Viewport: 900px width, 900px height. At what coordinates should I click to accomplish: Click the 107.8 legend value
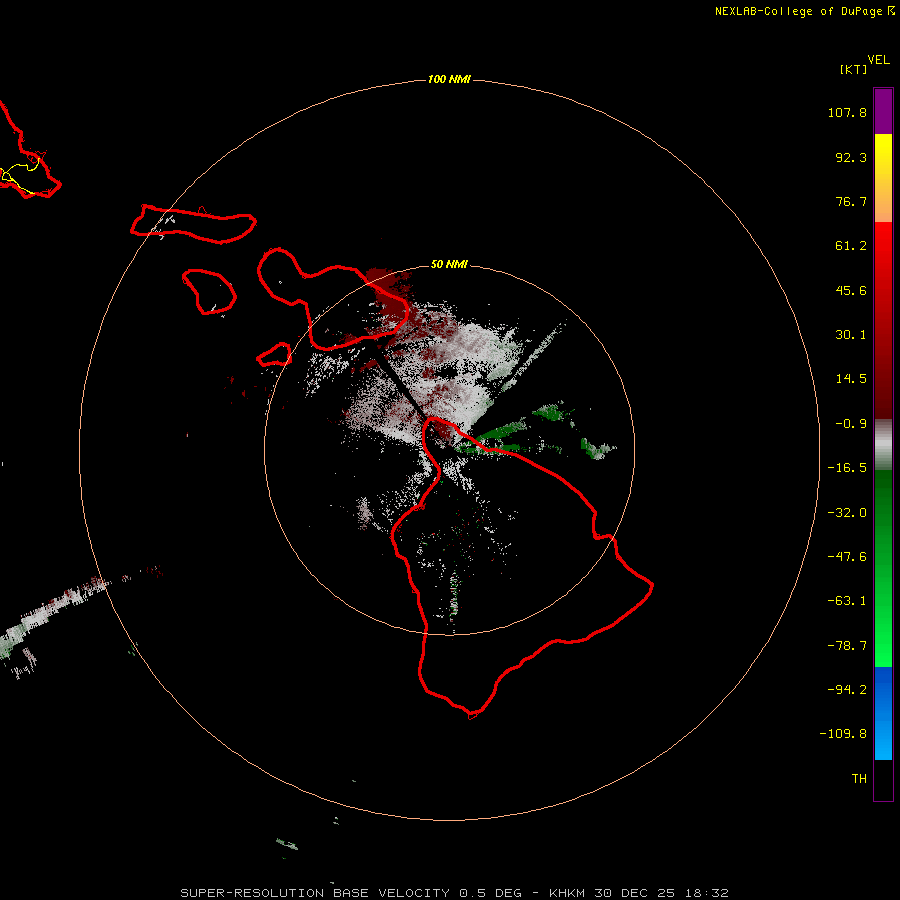(x=847, y=112)
